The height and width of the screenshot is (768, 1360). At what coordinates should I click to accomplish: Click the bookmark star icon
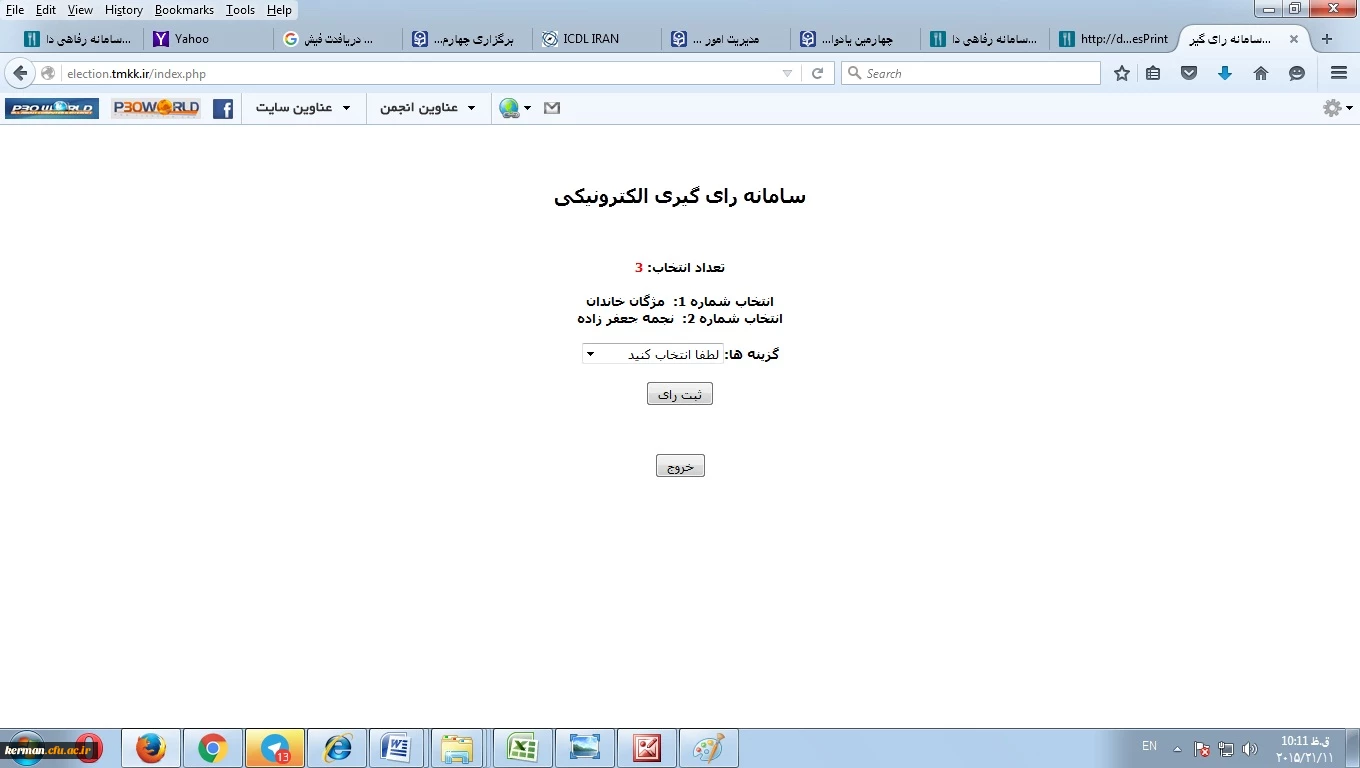click(x=1122, y=73)
